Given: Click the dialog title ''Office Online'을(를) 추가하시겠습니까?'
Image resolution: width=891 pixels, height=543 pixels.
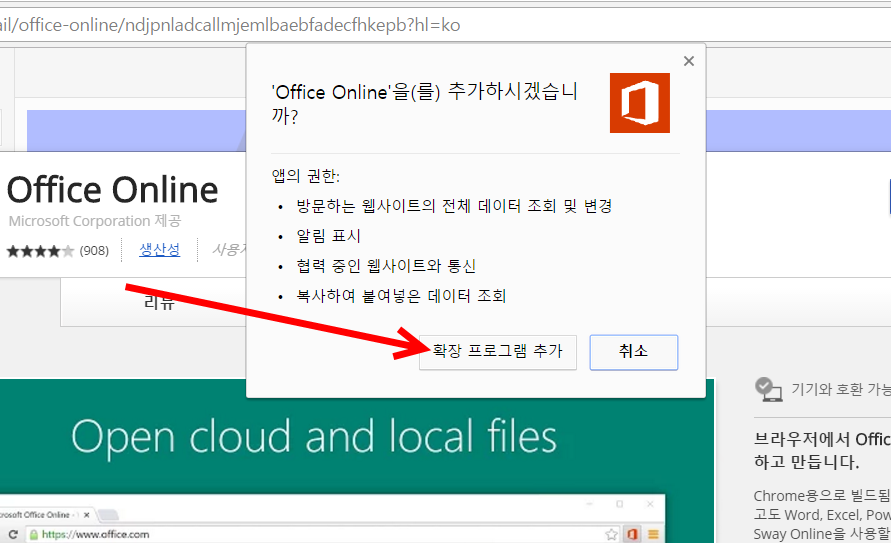Looking at the screenshot, I should click(x=424, y=103).
